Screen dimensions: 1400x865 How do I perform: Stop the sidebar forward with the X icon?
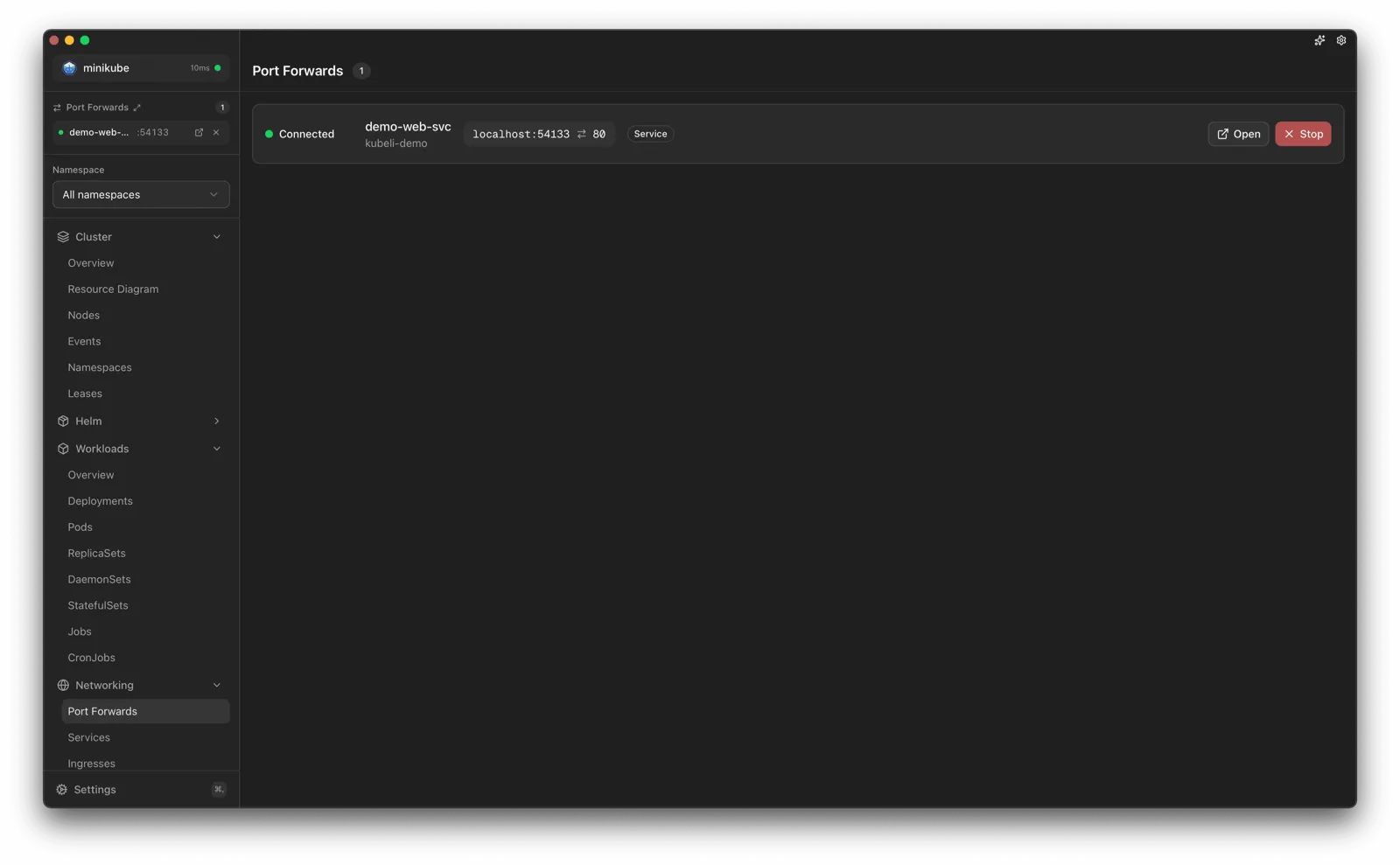(216, 132)
